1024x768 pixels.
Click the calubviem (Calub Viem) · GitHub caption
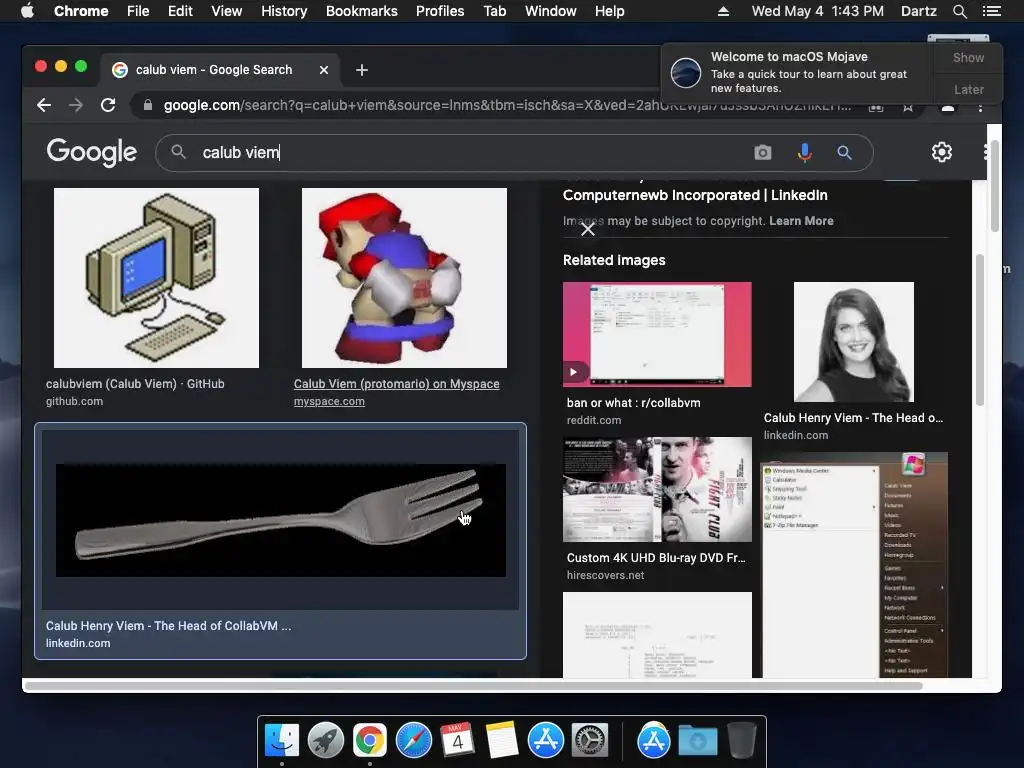pos(135,384)
